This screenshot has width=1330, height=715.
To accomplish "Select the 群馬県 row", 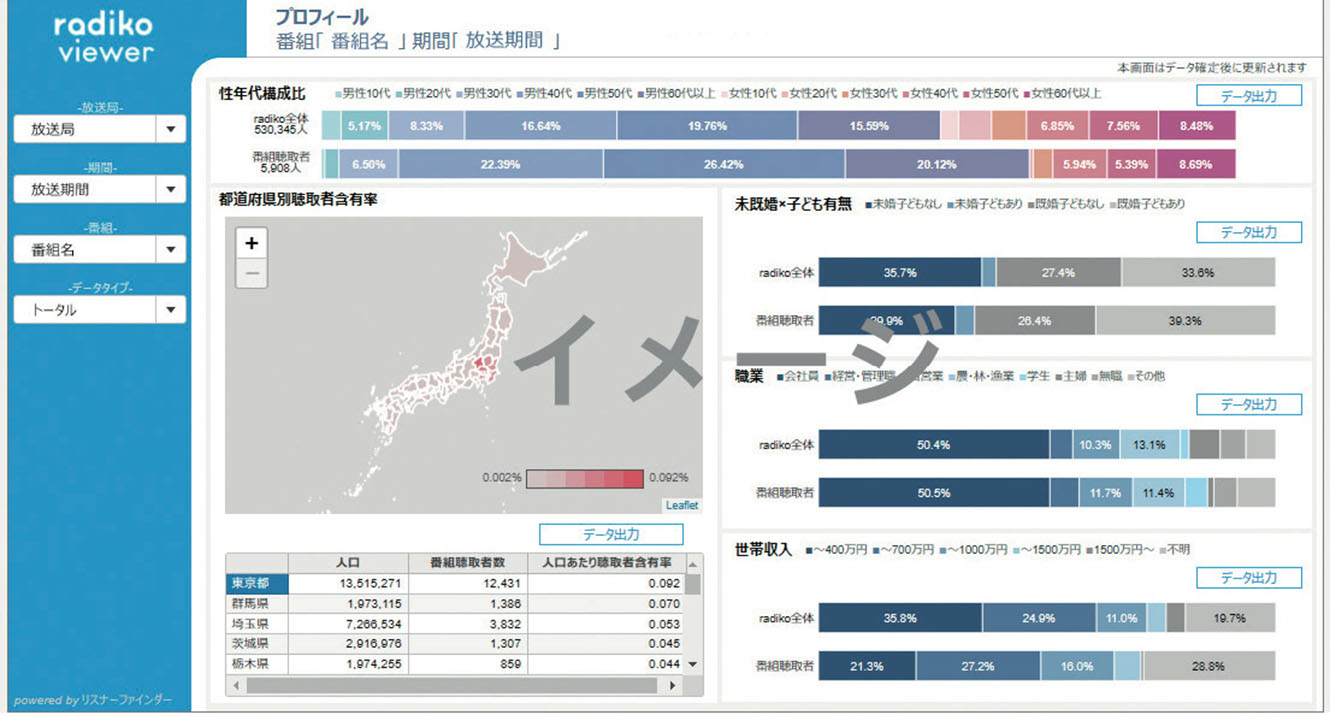I will [x=455, y=604].
